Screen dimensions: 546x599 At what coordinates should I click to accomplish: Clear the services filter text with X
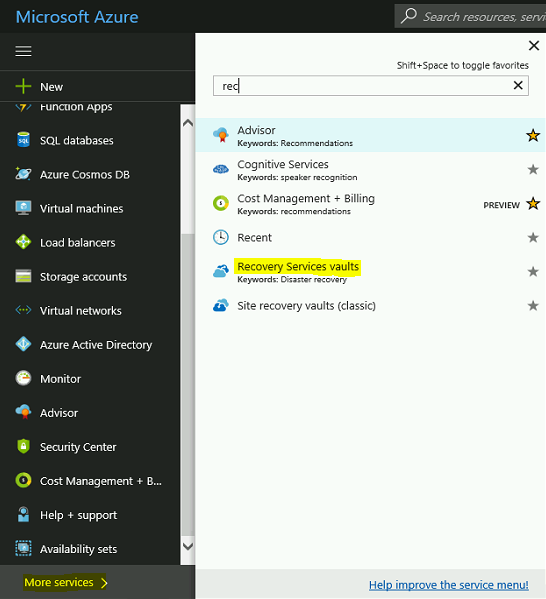(x=518, y=85)
